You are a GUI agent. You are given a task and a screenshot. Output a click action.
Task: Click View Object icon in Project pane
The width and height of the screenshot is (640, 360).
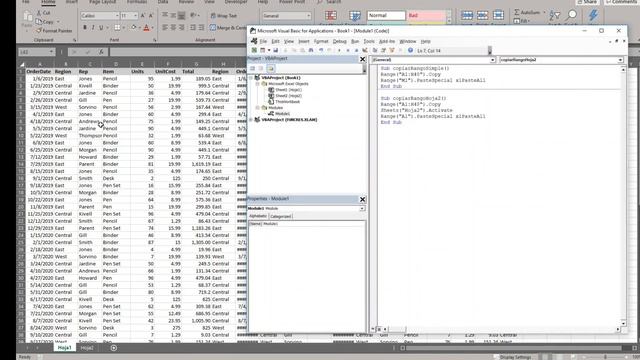[261, 69]
